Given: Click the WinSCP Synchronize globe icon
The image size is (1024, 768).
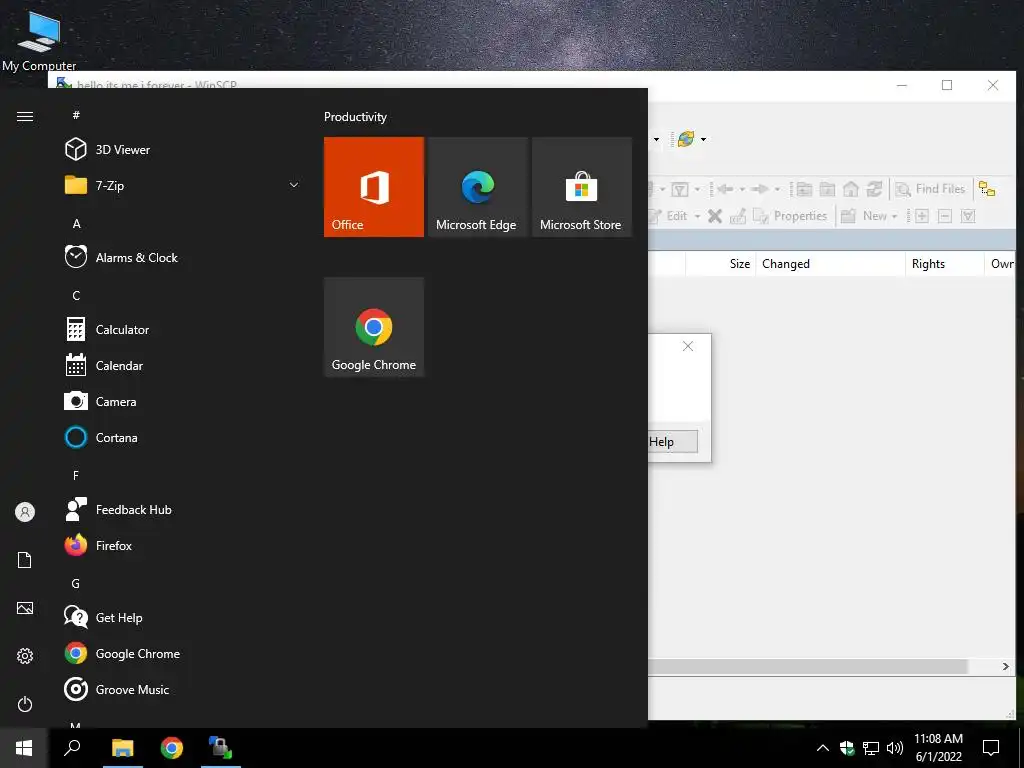Looking at the screenshot, I should pyautogui.click(x=685, y=139).
